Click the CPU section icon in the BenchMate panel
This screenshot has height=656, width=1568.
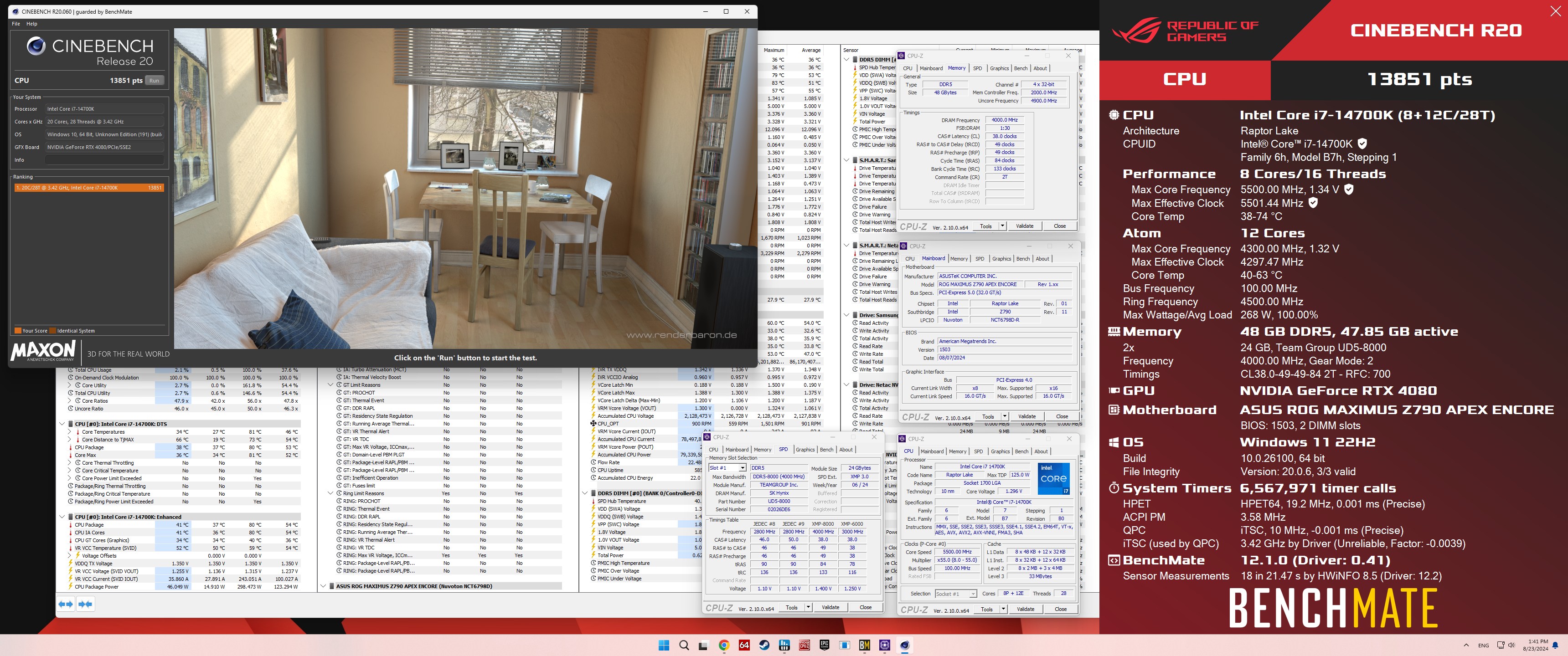point(1114,115)
